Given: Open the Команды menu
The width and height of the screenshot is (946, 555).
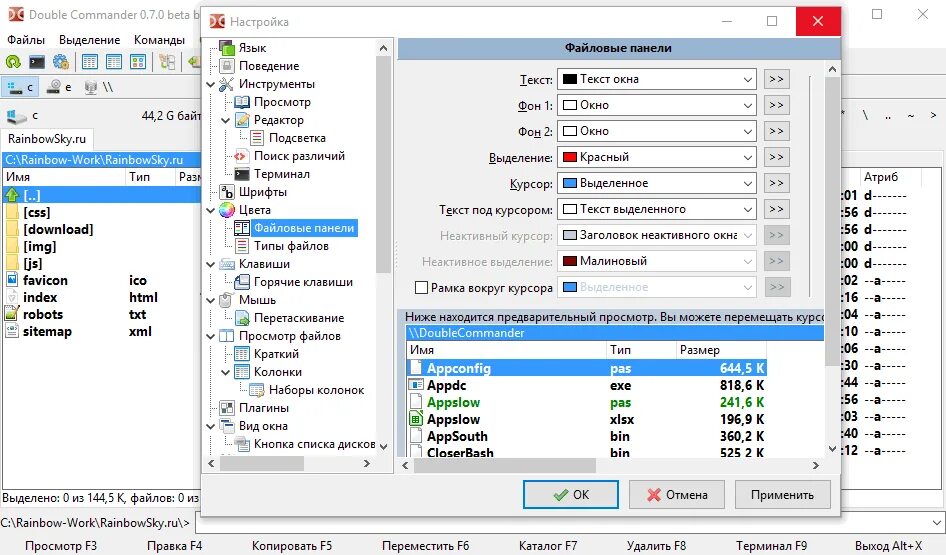Looking at the screenshot, I should point(159,40).
